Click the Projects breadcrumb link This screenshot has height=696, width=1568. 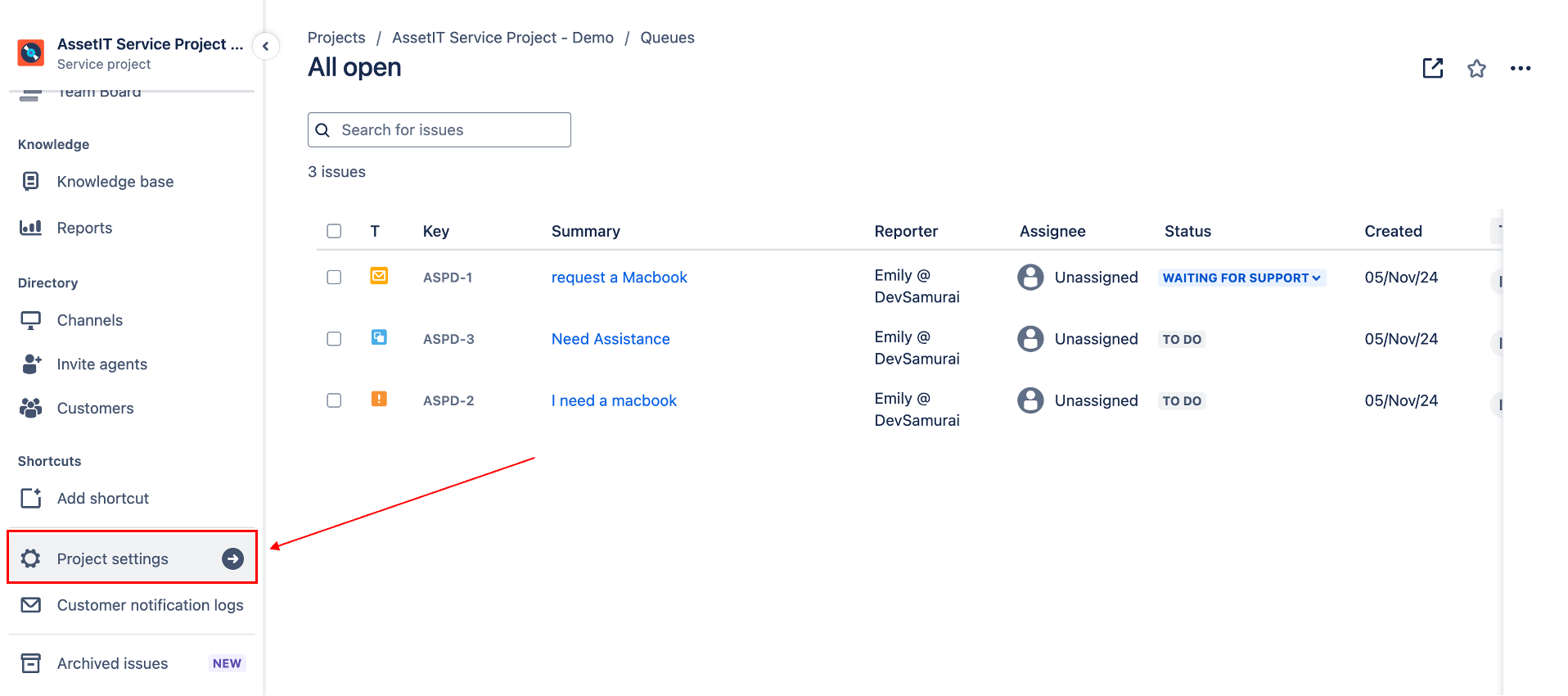(x=336, y=38)
